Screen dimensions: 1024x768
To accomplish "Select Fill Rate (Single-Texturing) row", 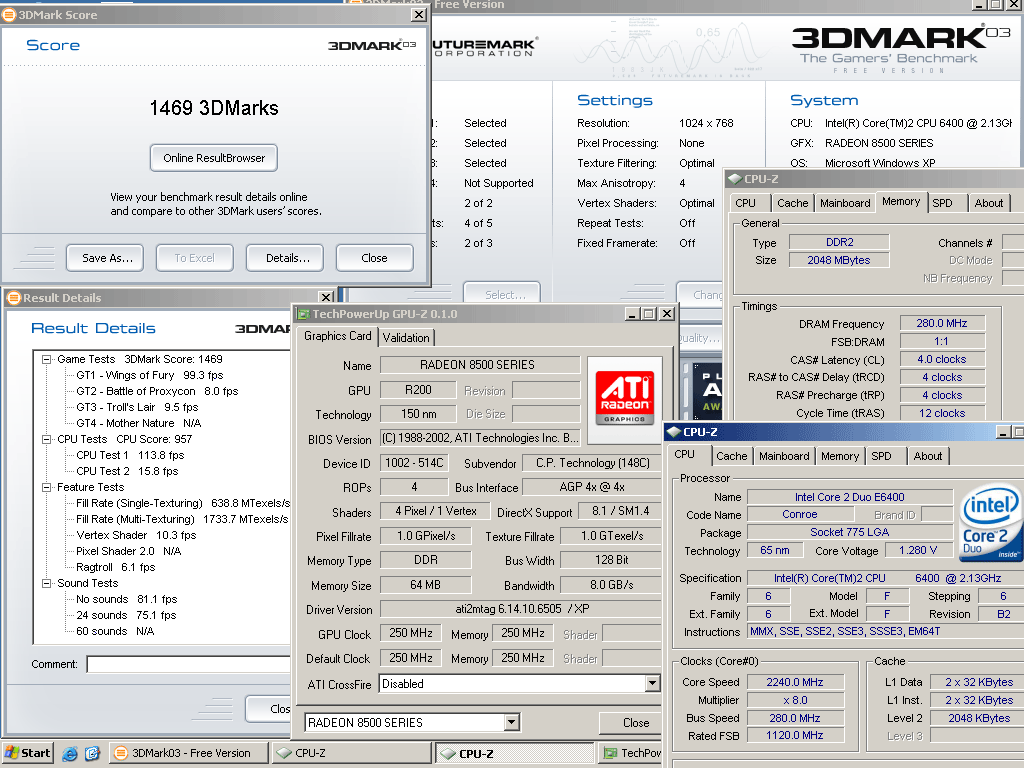I will [183, 504].
